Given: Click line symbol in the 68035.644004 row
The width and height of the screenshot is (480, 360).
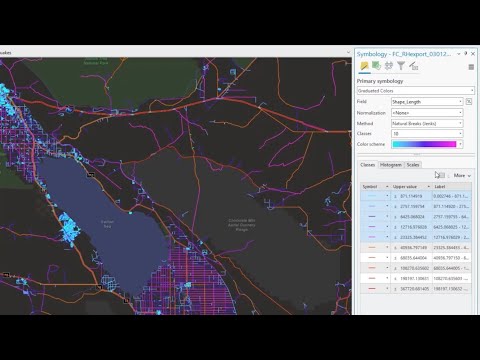Looking at the screenshot, I should (x=372, y=258).
